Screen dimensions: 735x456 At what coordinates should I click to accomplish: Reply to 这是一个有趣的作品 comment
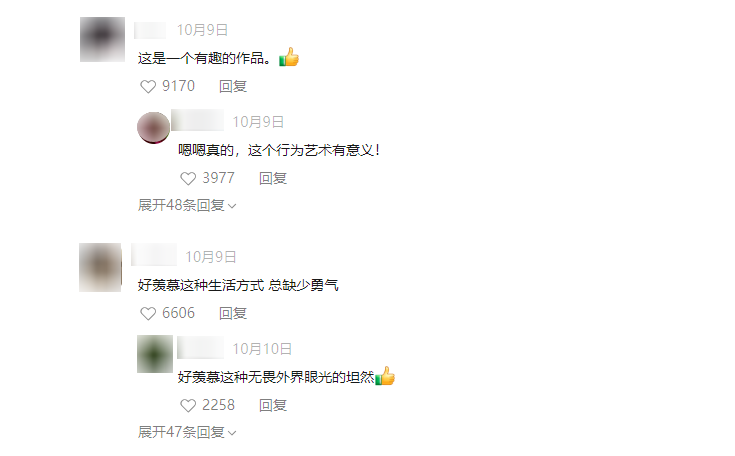(233, 87)
